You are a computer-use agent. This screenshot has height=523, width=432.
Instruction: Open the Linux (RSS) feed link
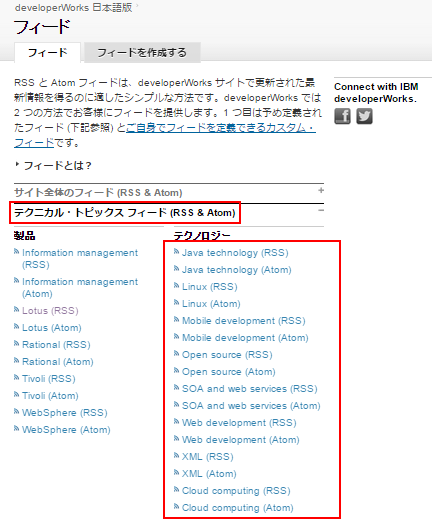coord(209,287)
